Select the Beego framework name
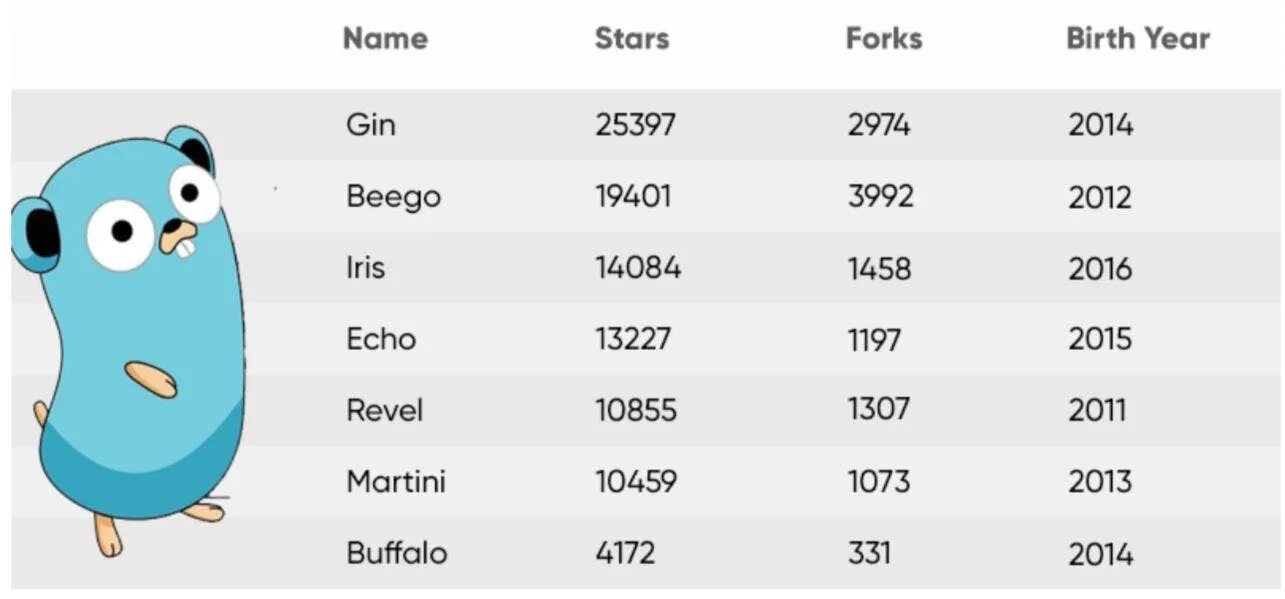The image size is (1285, 599). pos(393,197)
